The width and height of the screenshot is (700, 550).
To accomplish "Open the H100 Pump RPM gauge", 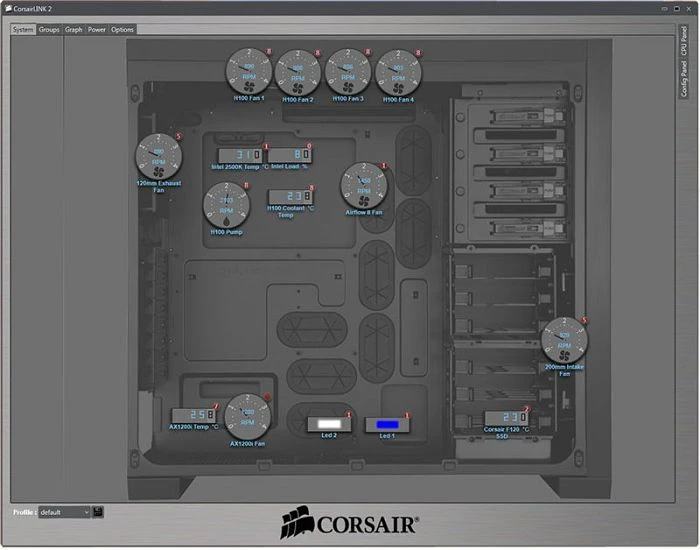I will 226,205.
